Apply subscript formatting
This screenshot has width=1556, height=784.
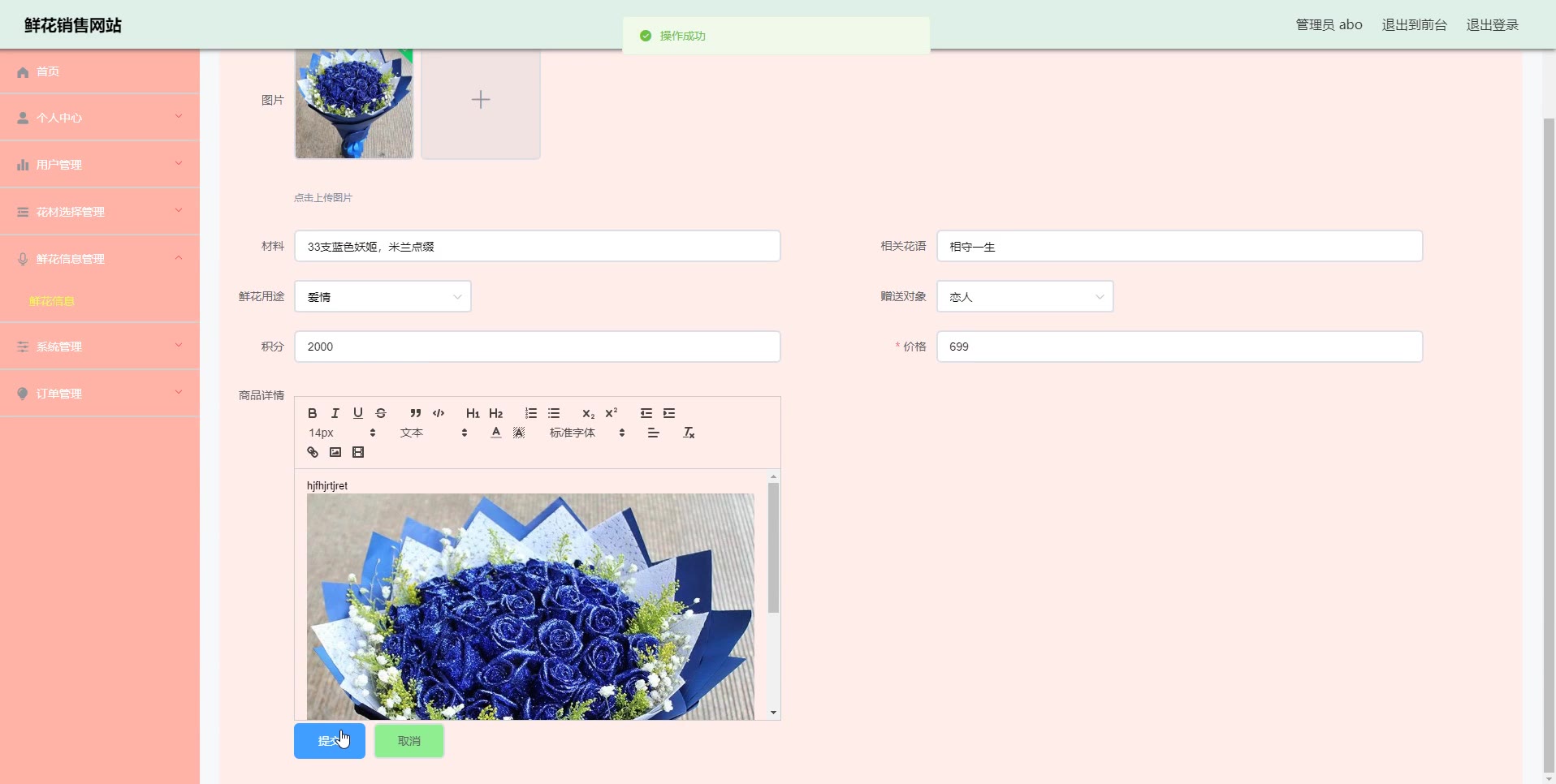588,413
